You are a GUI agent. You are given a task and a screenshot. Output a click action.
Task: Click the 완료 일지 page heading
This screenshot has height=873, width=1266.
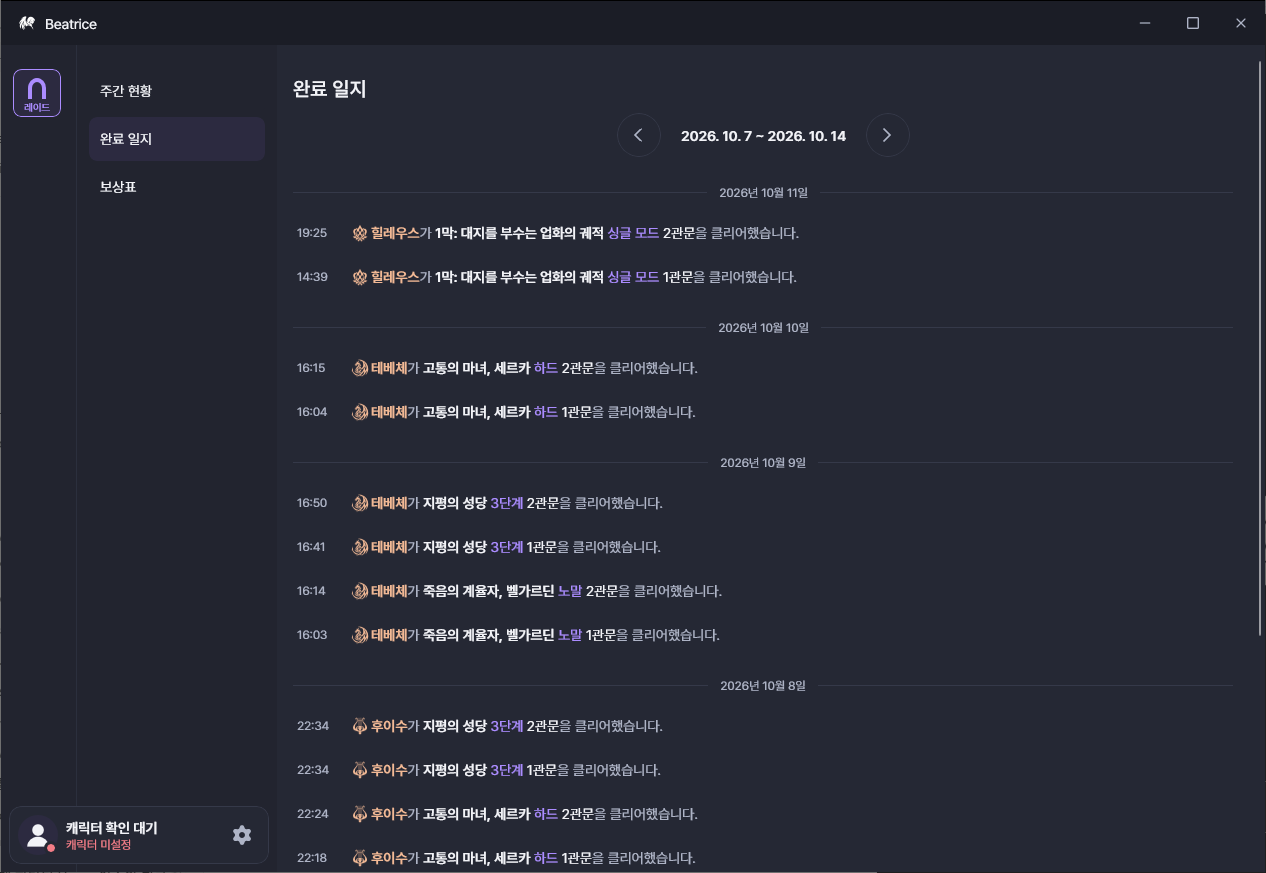pyautogui.click(x=330, y=89)
